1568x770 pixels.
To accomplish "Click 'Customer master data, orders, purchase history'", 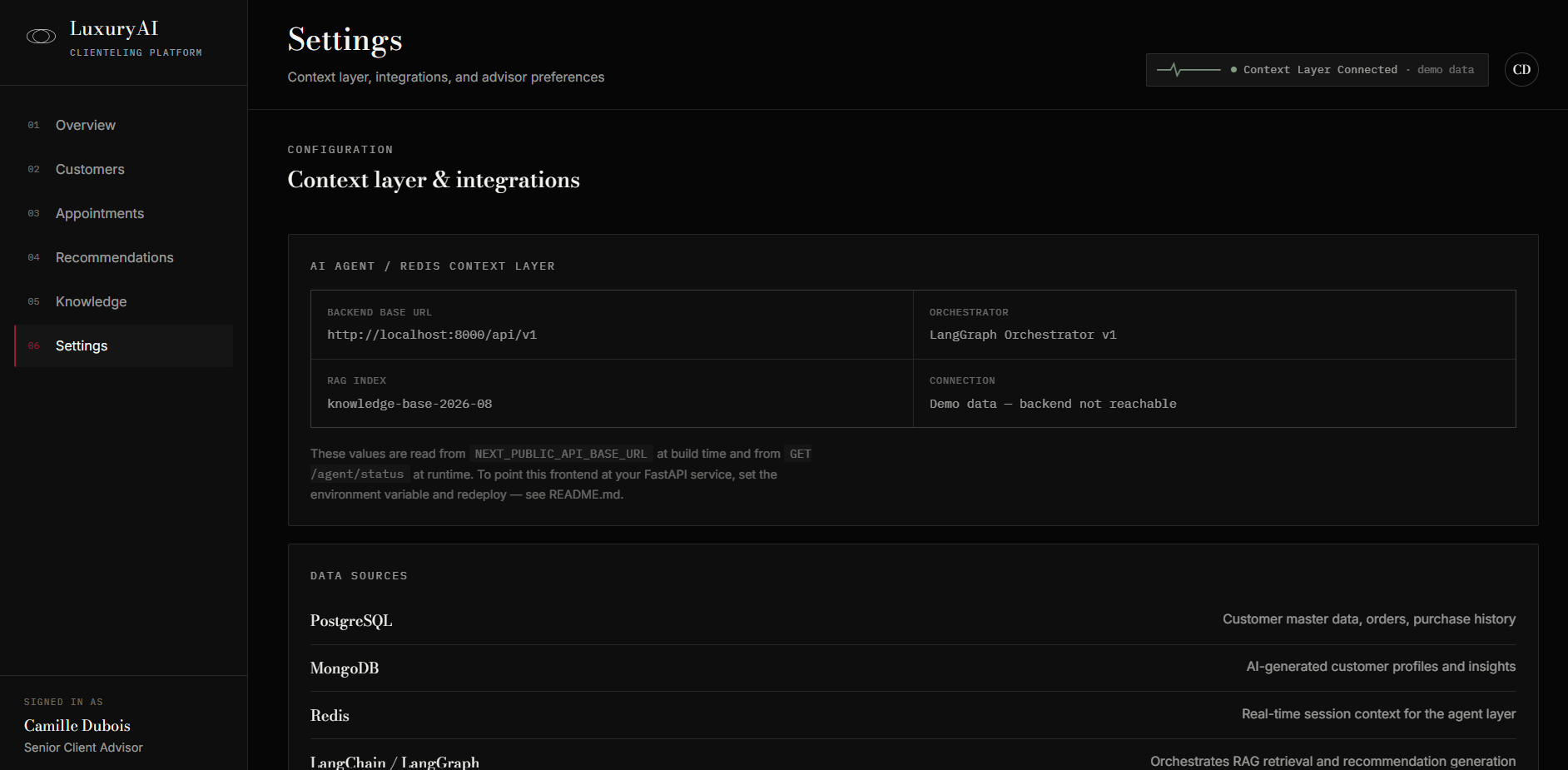I will 1369,619.
